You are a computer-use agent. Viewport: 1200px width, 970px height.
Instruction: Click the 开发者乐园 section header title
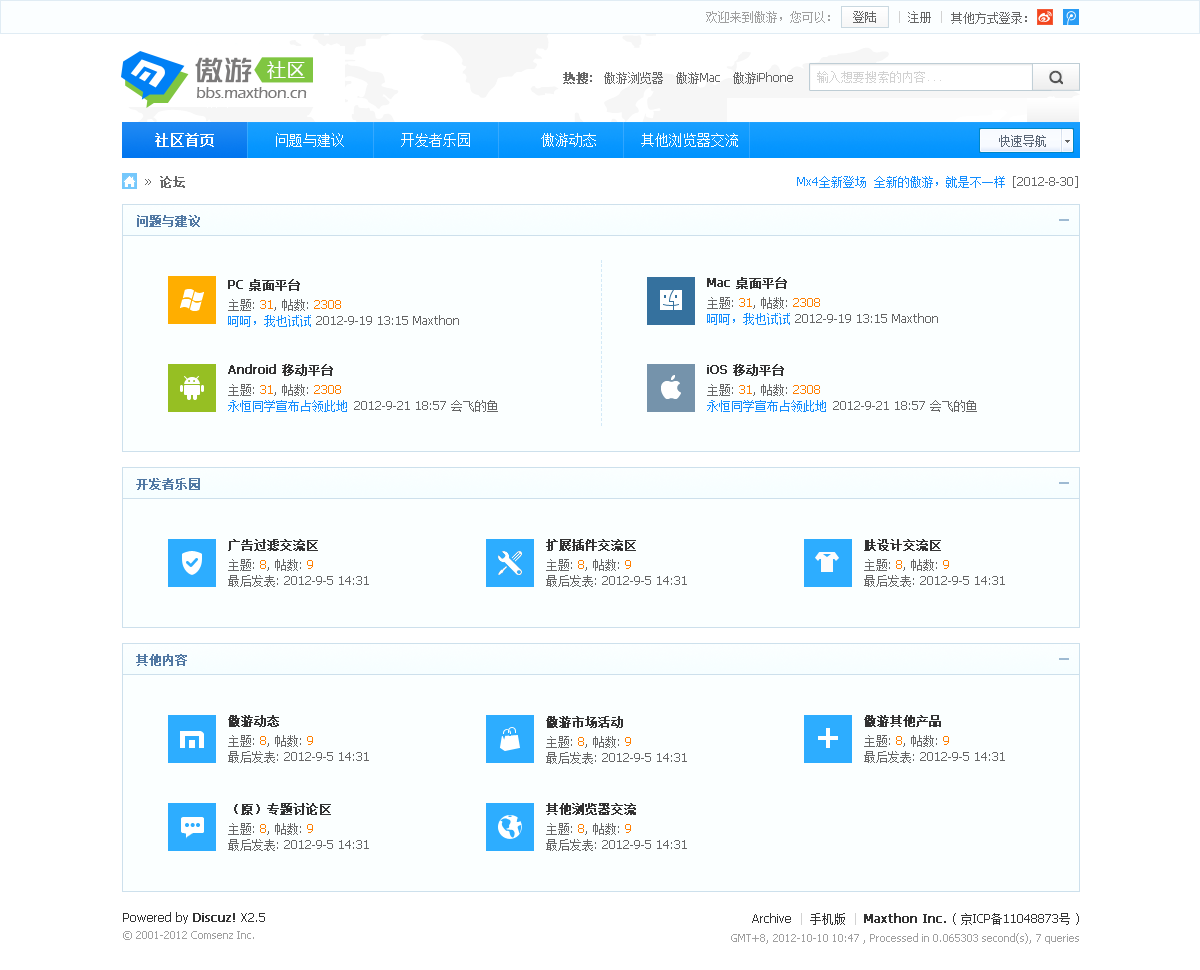(x=168, y=484)
